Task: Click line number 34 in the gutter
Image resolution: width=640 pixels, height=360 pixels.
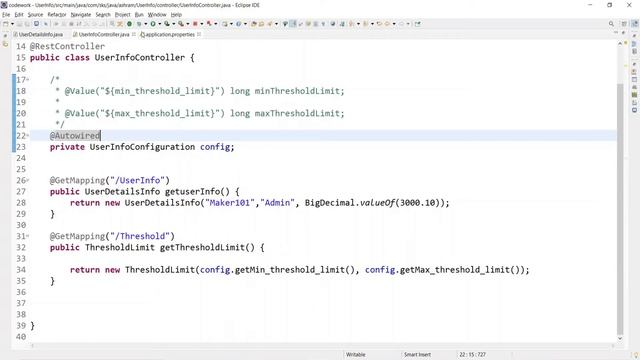Action: pos(21,270)
